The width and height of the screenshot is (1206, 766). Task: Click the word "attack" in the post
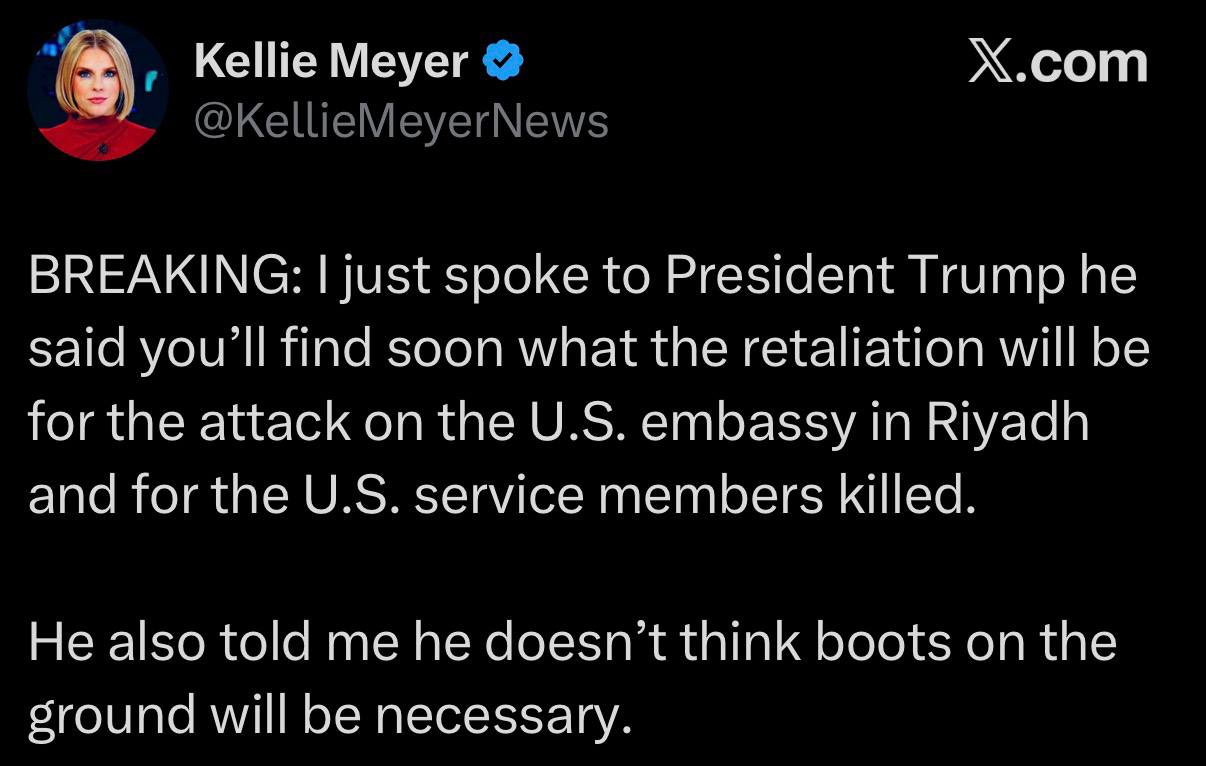pos(273,421)
